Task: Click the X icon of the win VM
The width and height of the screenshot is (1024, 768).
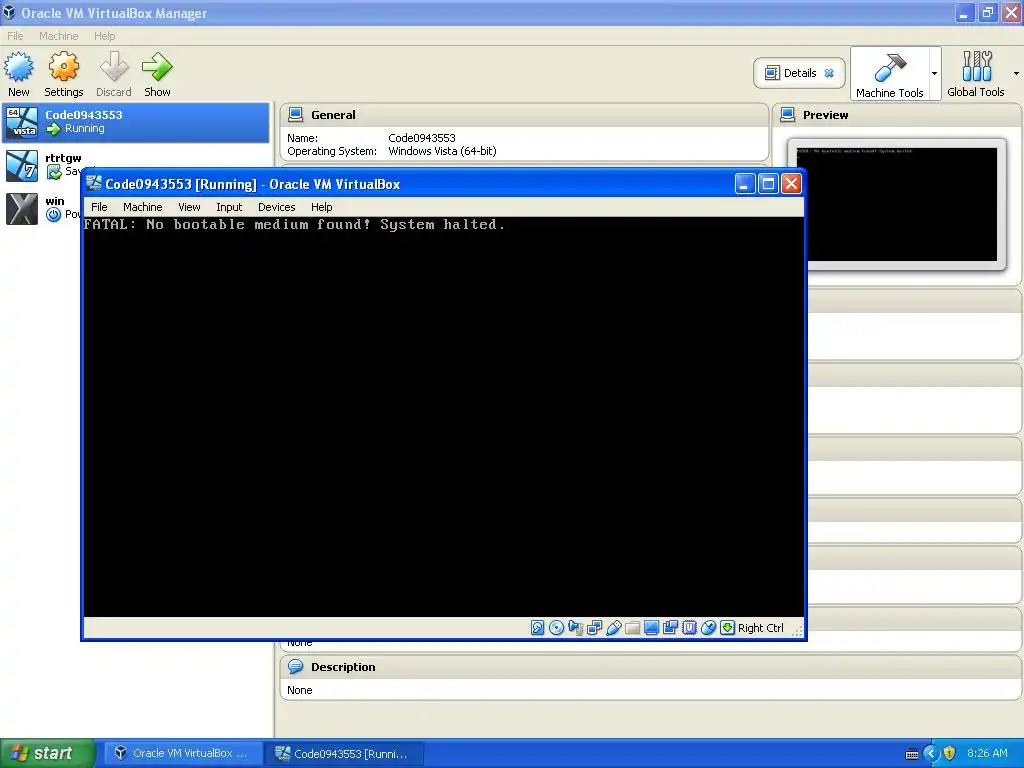Action: [x=22, y=209]
